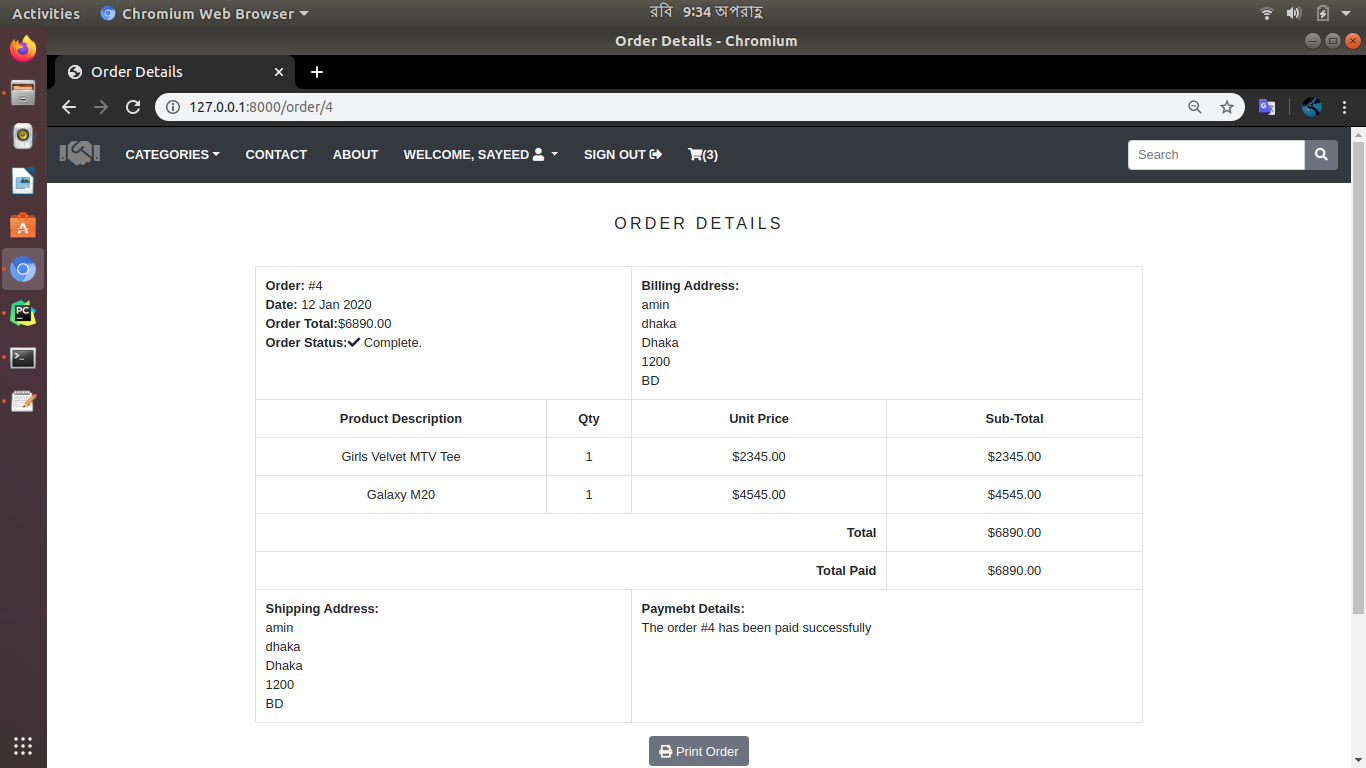
Task: Open Text Editor from the dock
Action: tap(23, 401)
